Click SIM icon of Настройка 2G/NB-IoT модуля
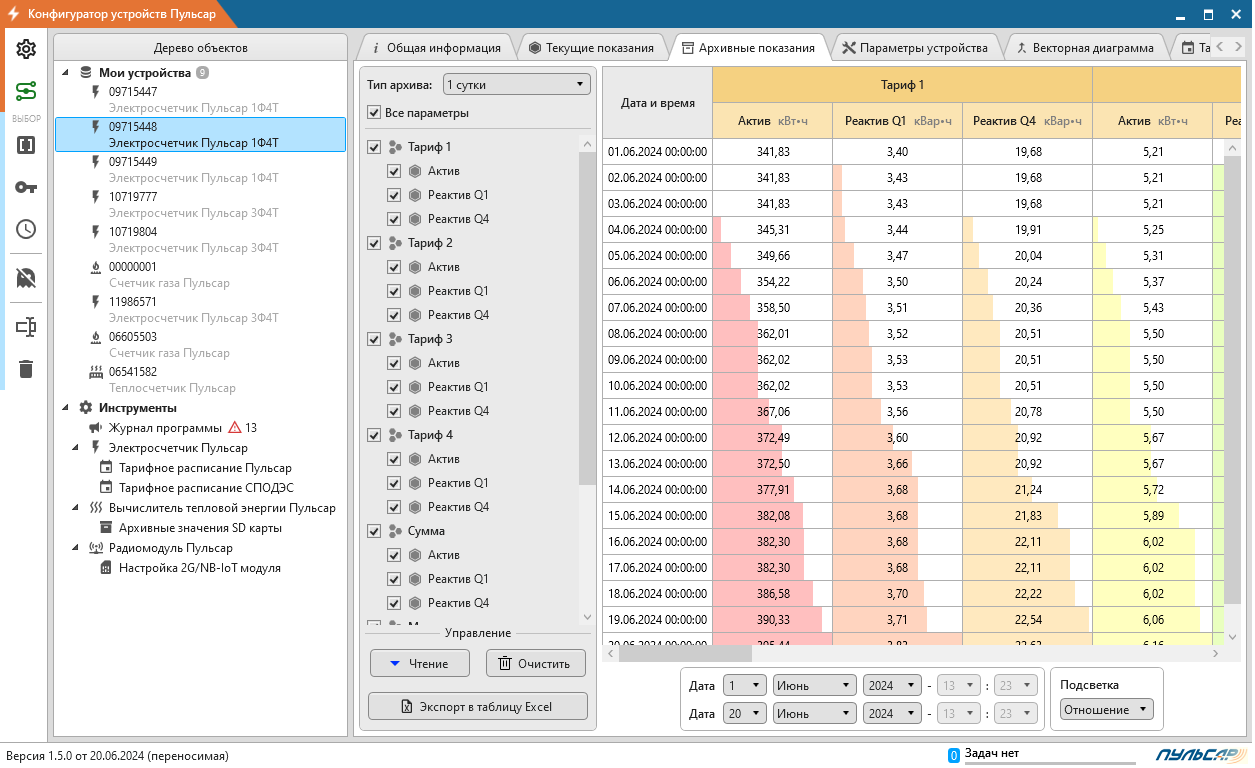This screenshot has width=1255, height=768. [x=106, y=568]
